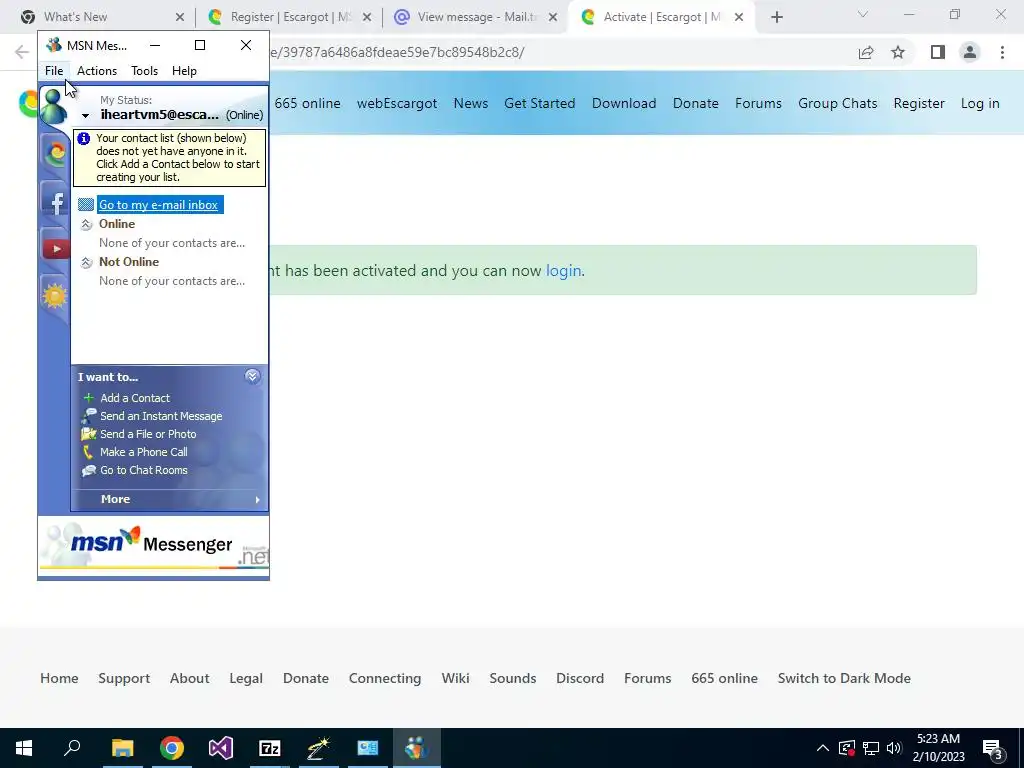This screenshot has width=1024, height=768.
Task: Open the Help menu in MSN Messenger
Action: point(184,71)
